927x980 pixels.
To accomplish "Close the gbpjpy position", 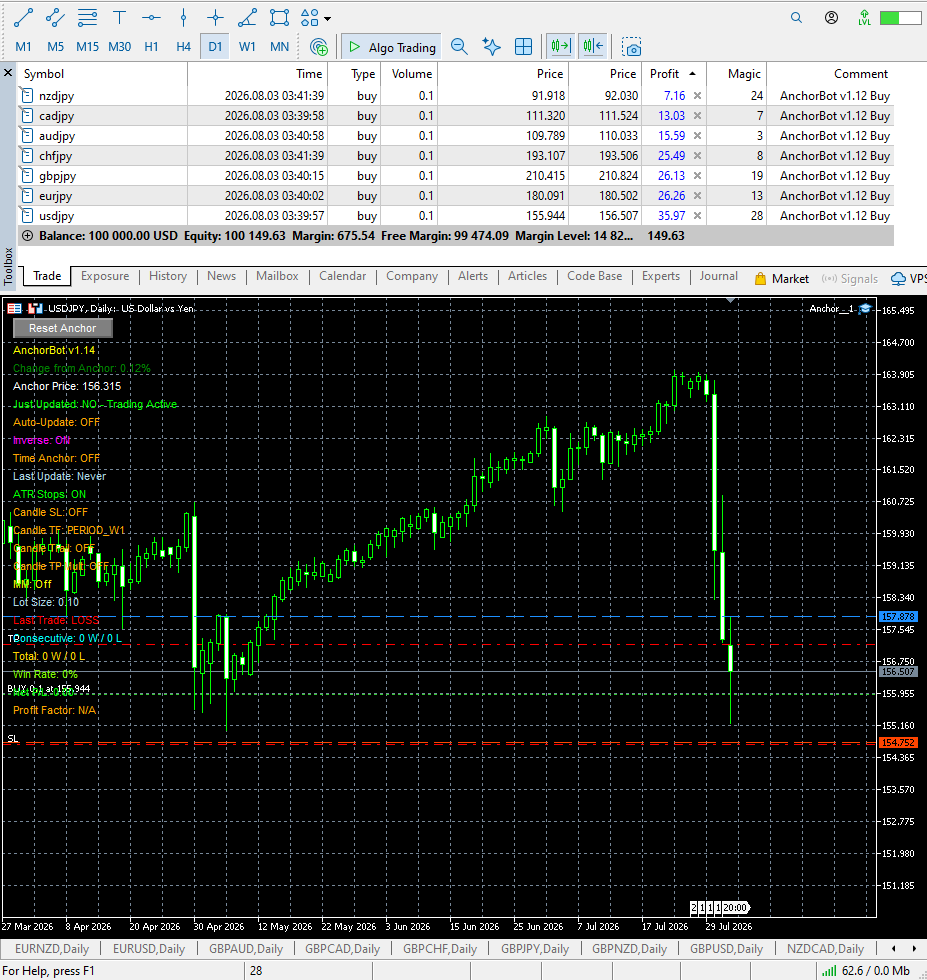I will point(698,176).
